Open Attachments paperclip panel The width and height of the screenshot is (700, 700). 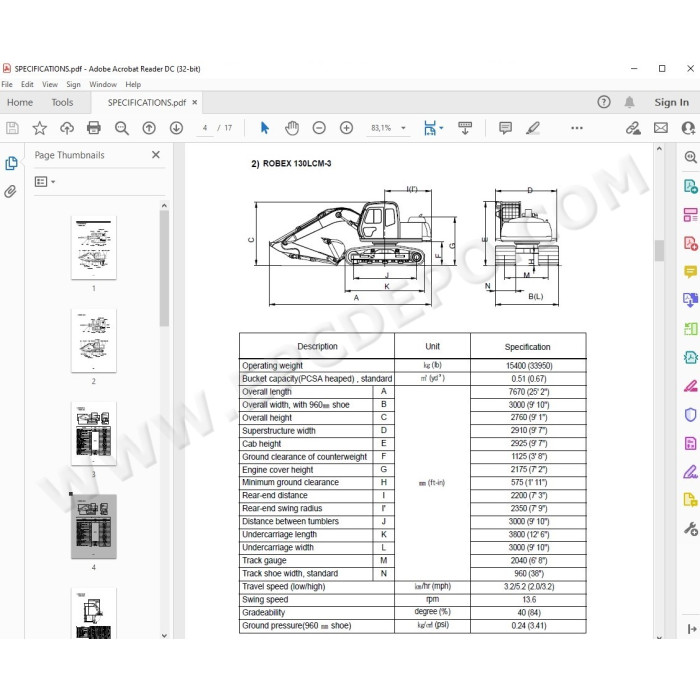pyautogui.click(x=10, y=192)
